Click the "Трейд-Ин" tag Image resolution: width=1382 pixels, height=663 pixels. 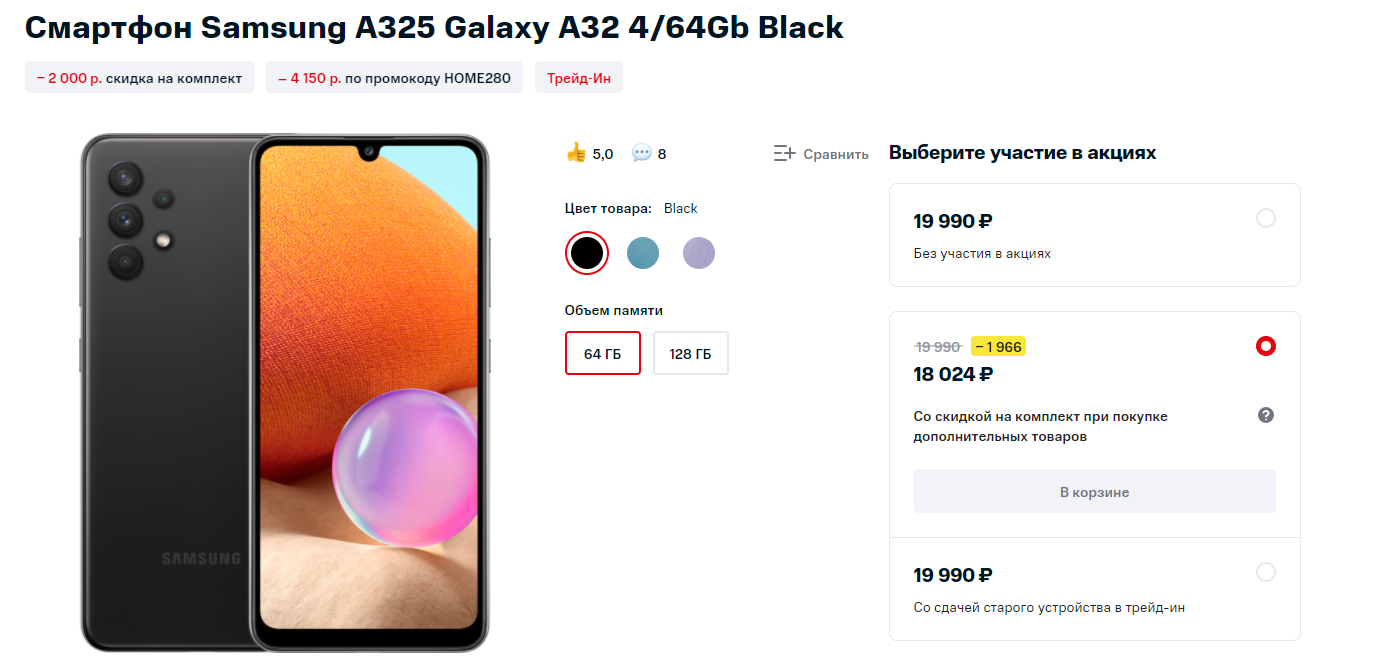tap(579, 78)
